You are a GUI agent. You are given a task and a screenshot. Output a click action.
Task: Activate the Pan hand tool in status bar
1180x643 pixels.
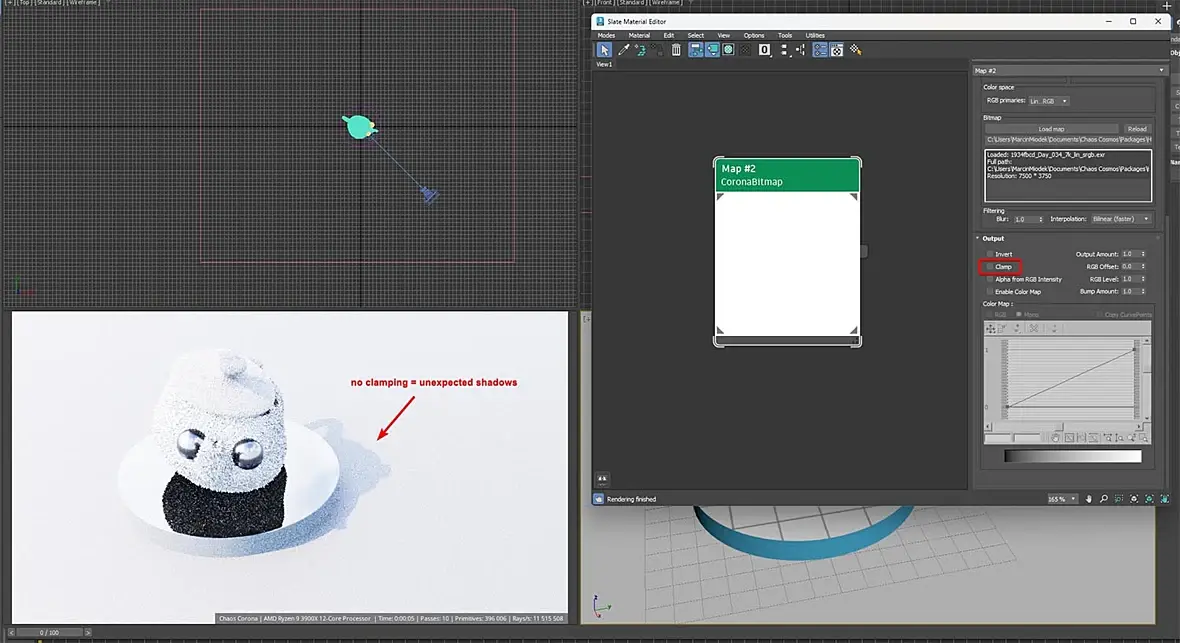tap(1089, 499)
